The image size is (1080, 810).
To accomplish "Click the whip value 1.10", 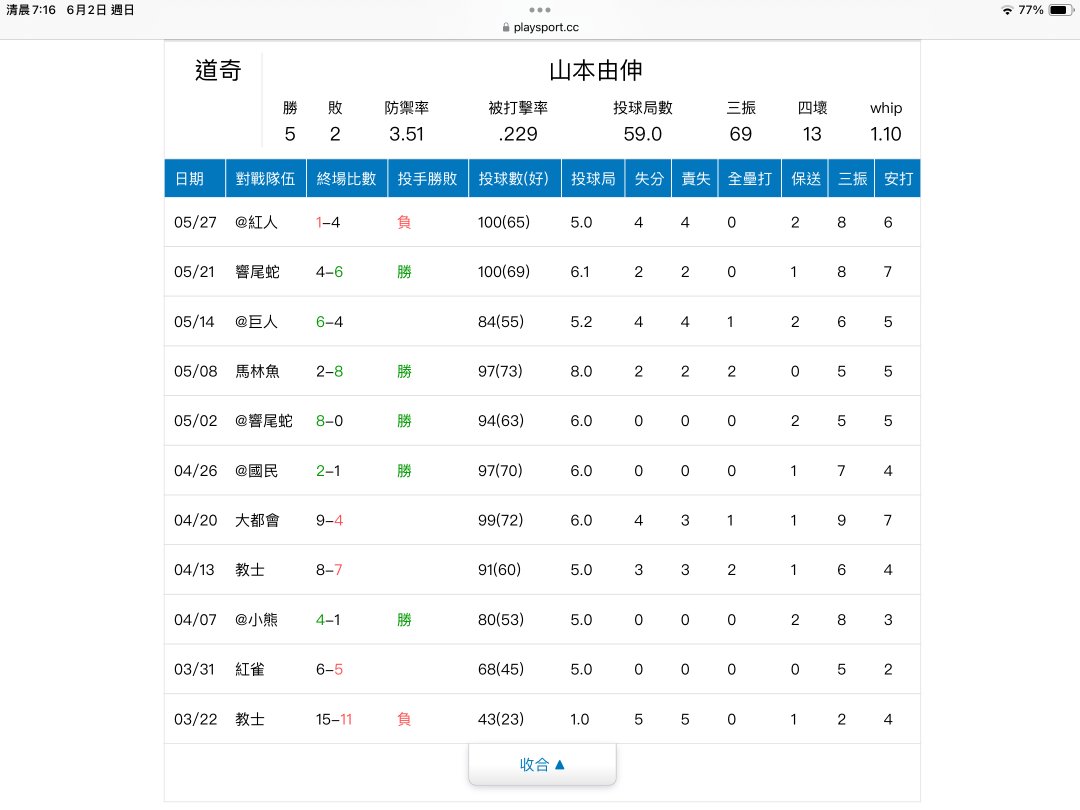I will 885,134.
